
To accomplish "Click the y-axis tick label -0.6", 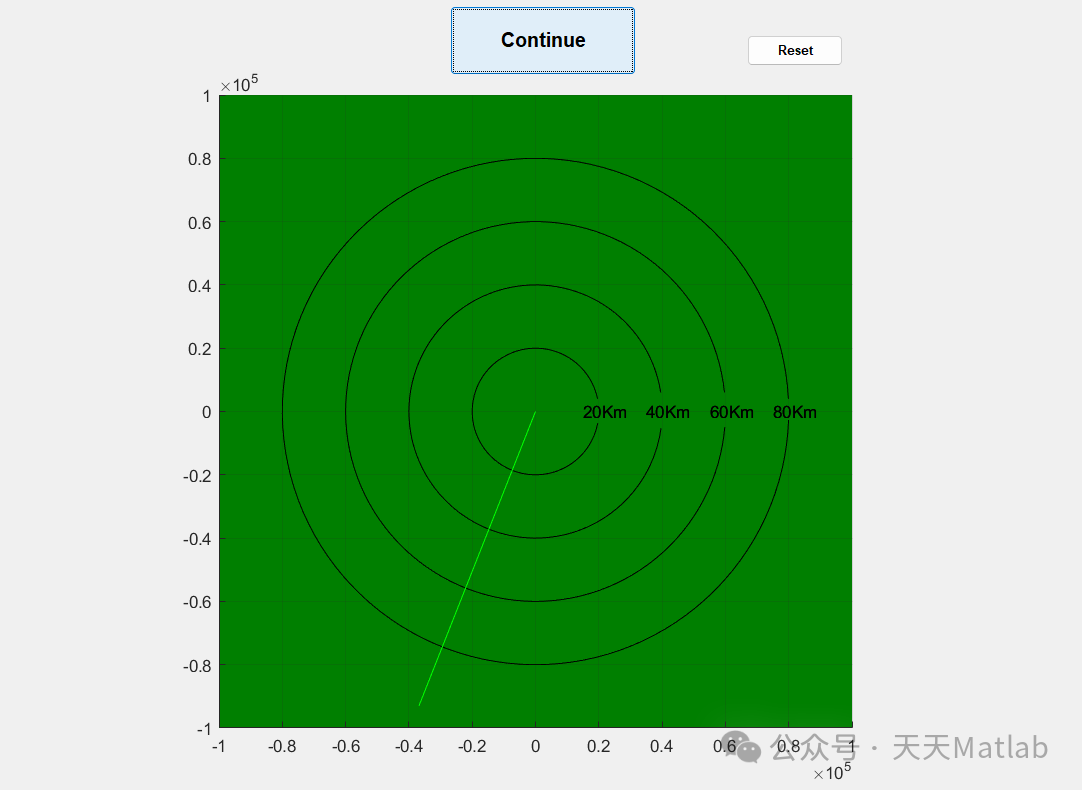I will click(197, 602).
